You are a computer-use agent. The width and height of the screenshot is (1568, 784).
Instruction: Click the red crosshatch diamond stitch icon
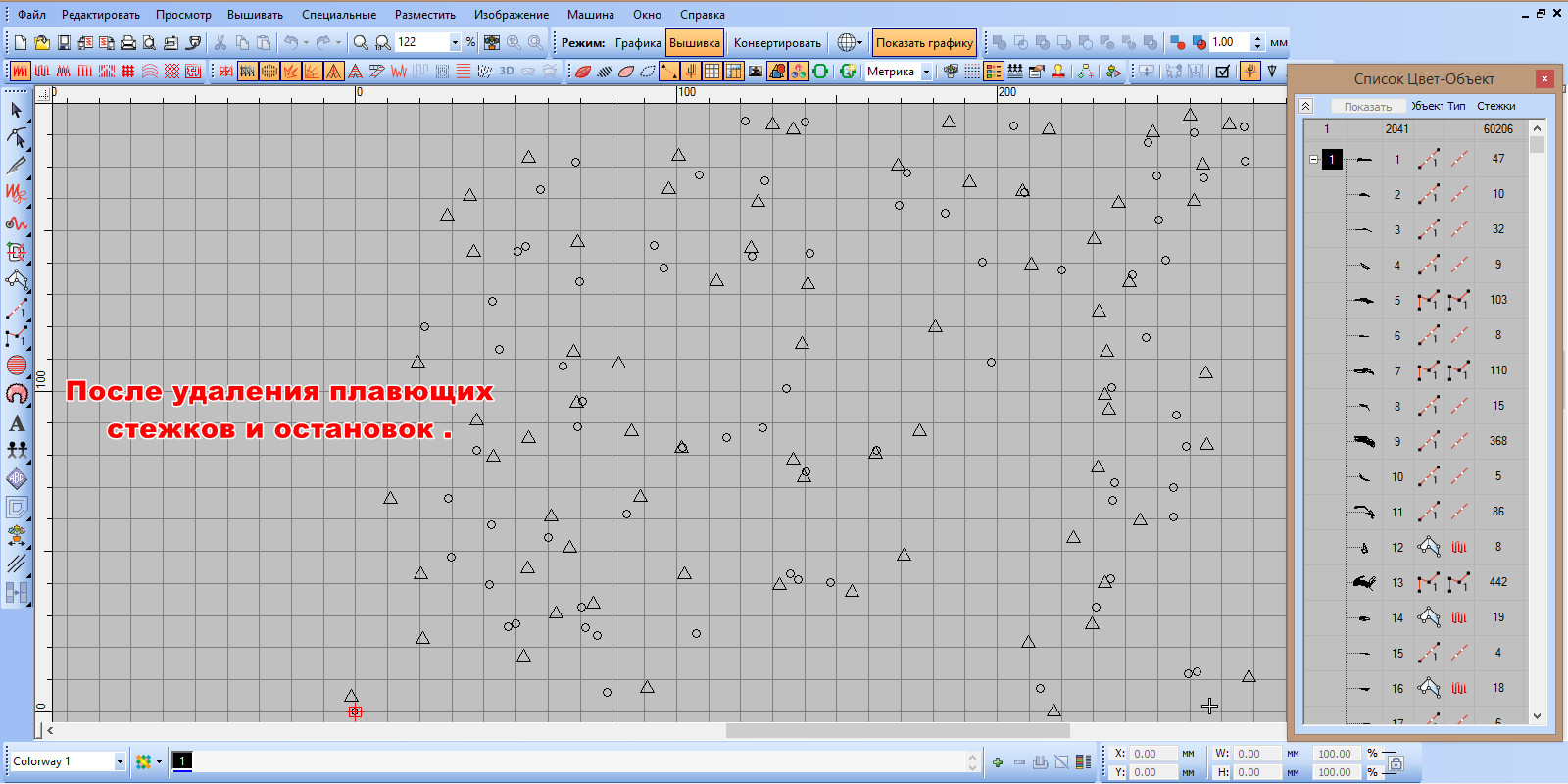click(171, 71)
